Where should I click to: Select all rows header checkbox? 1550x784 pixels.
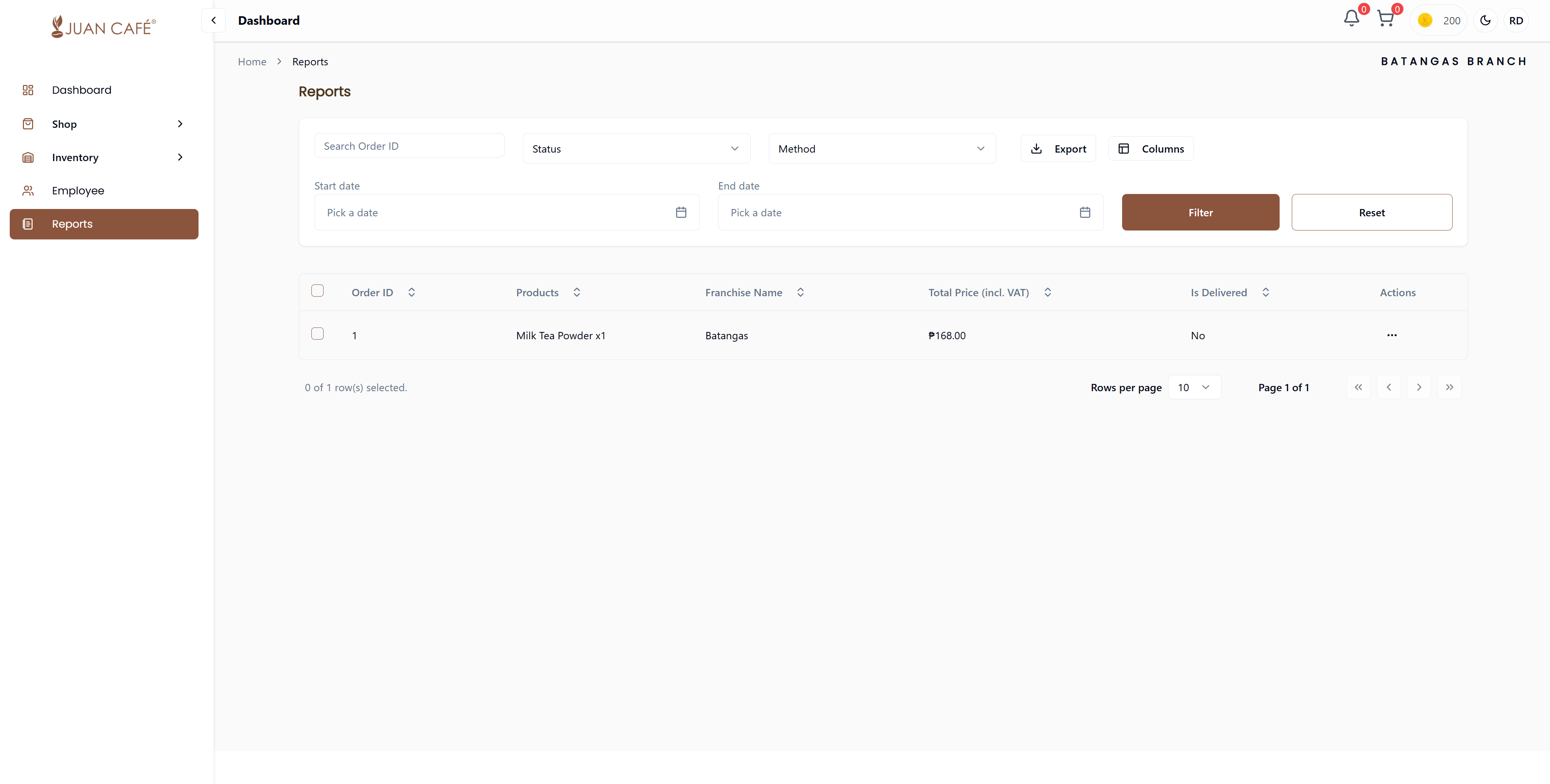[x=318, y=291]
